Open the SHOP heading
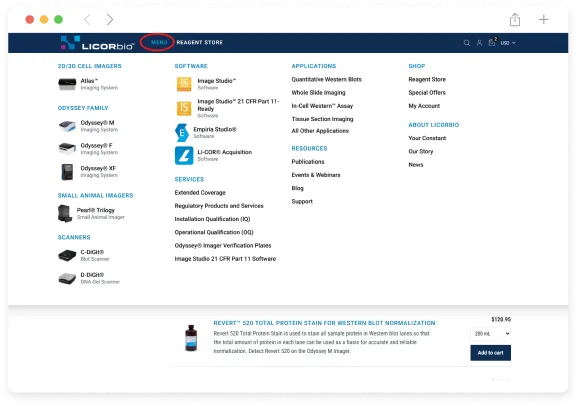Viewport: 579px width, 406px height. 417,66
